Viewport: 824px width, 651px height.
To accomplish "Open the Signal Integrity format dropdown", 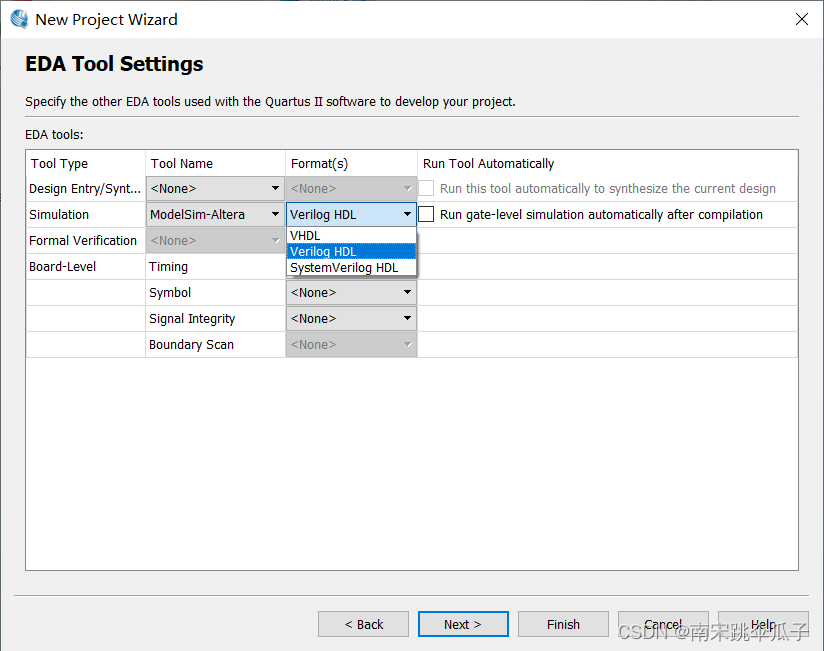I will (351, 318).
